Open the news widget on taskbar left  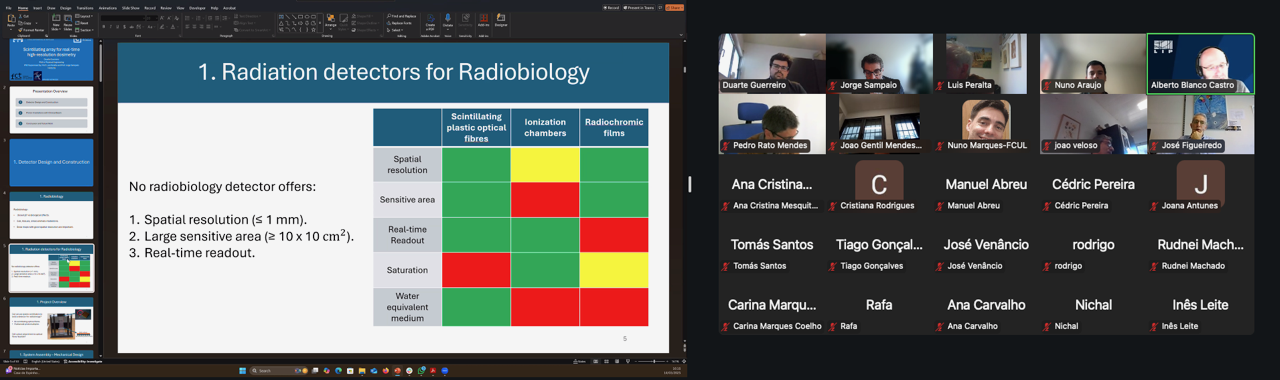24,370
